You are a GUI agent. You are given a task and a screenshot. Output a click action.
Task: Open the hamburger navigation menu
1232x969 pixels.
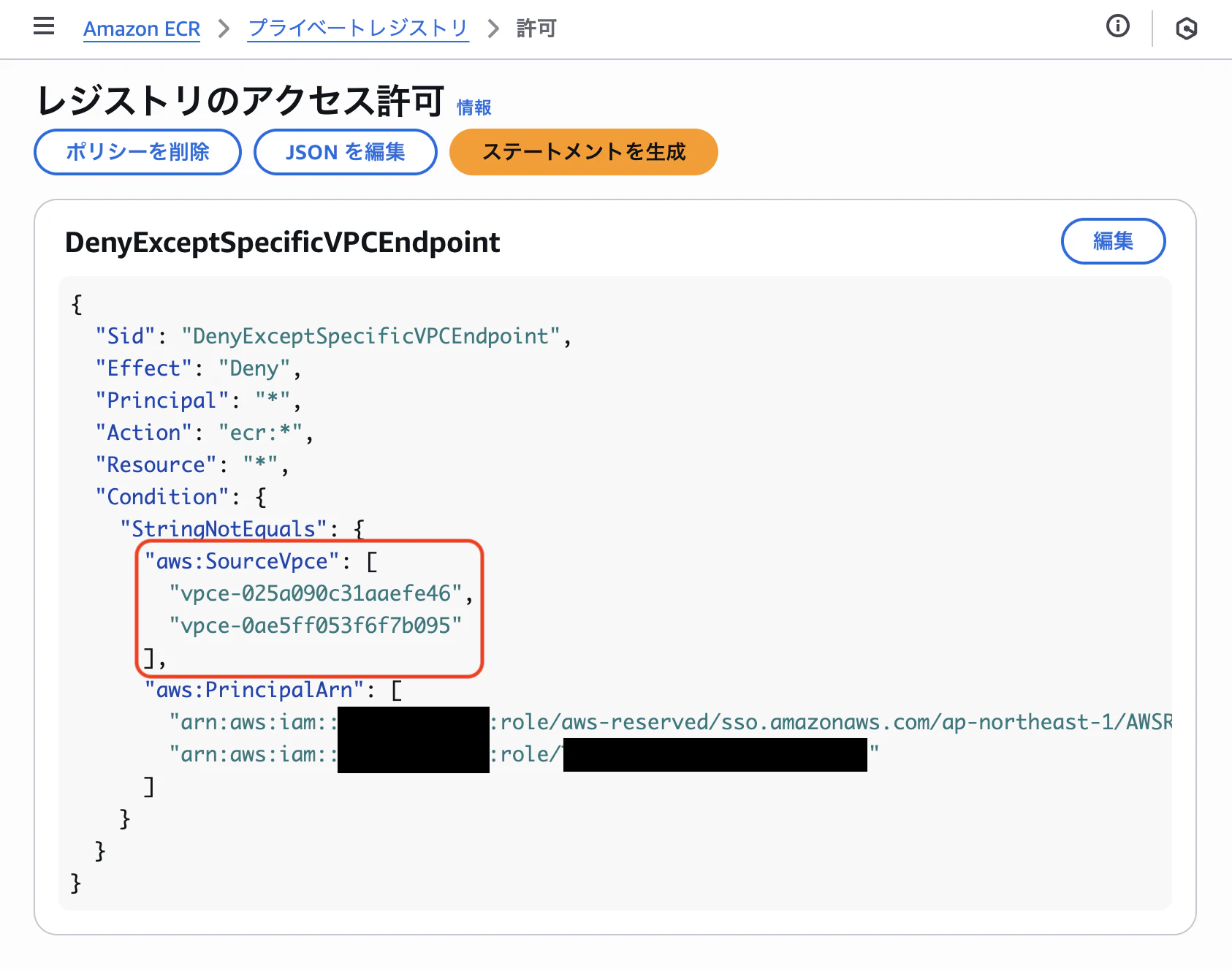pyautogui.click(x=44, y=27)
